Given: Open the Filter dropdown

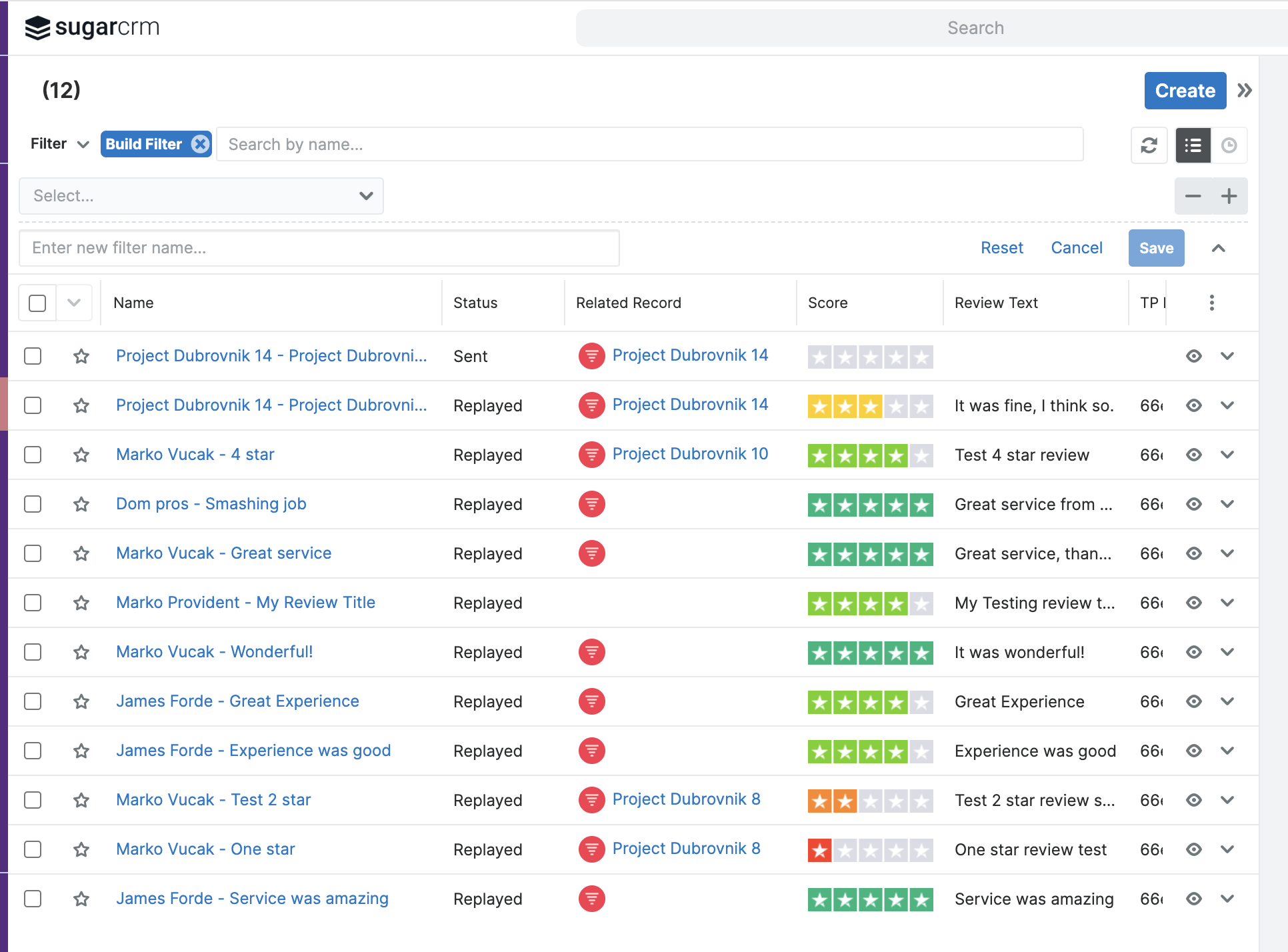Looking at the screenshot, I should coord(59,144).
